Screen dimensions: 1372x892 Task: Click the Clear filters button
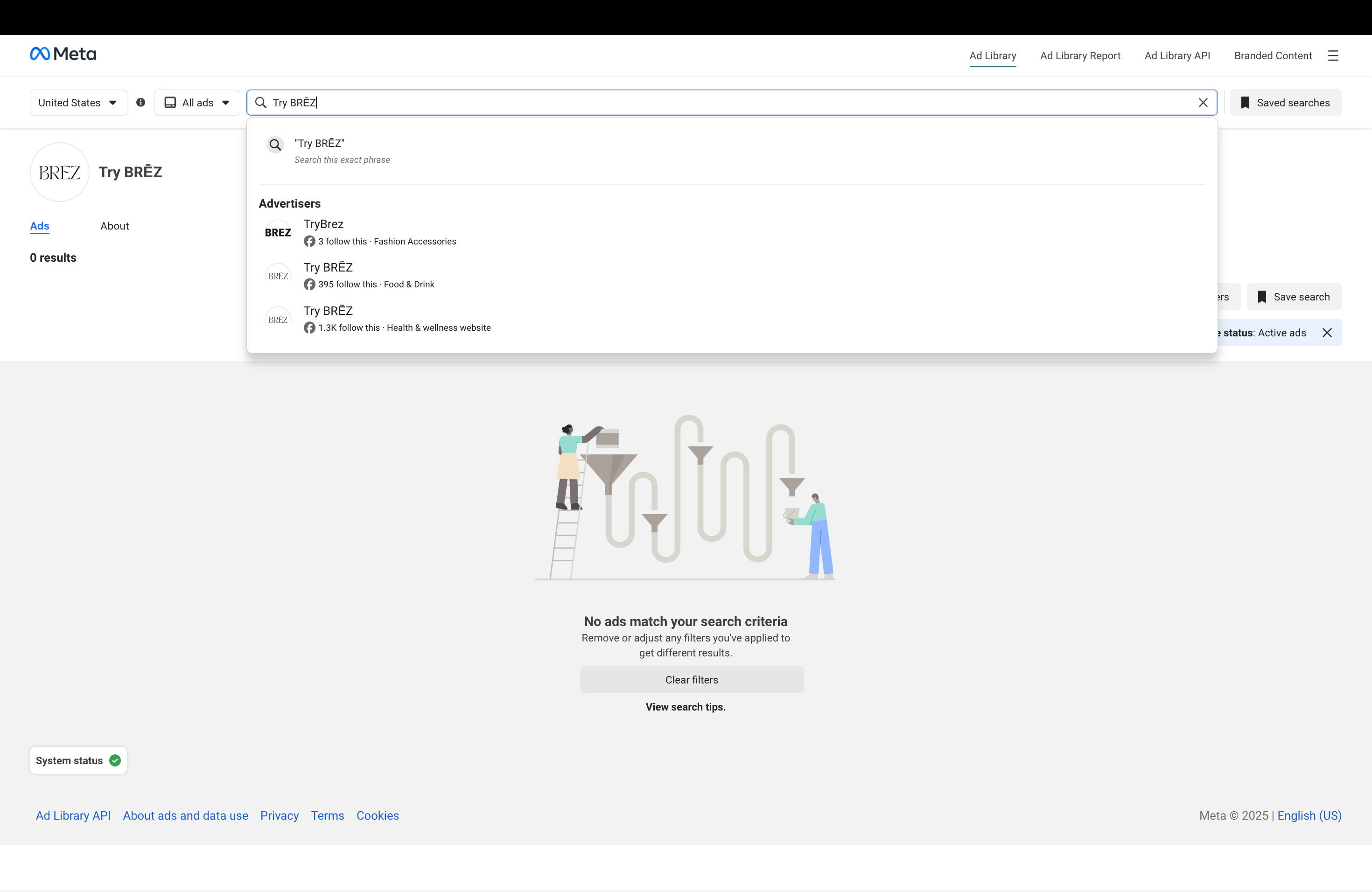click(691, 680)
